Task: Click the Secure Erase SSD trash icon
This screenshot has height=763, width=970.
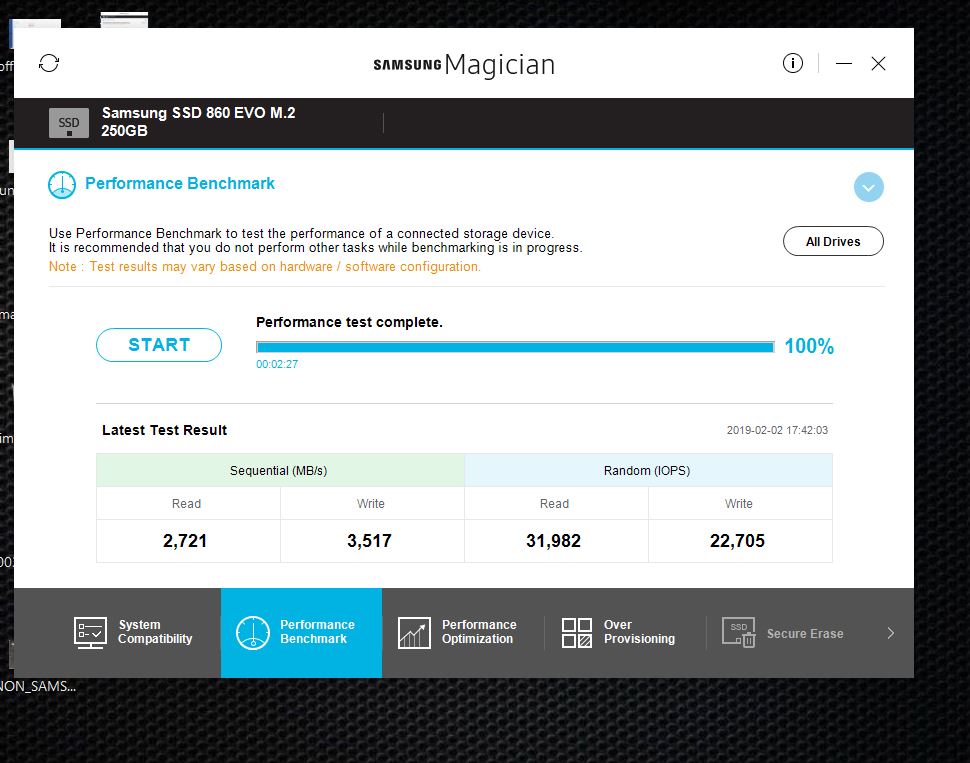Action: (x=739, y=632)
